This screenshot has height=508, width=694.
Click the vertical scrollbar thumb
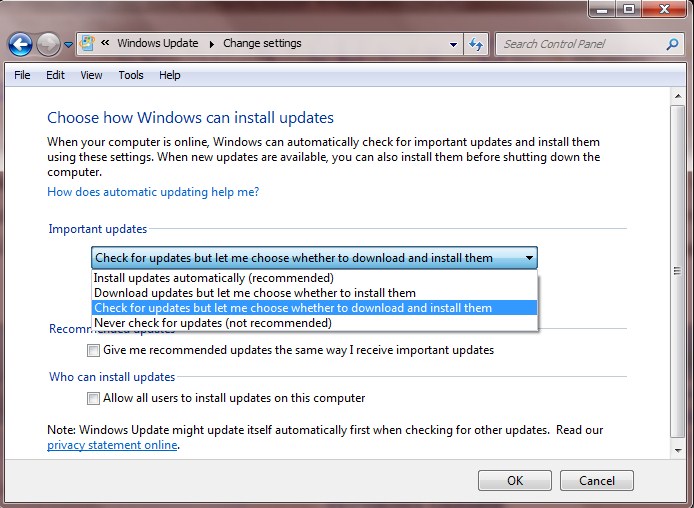click(x=678, y=271)
